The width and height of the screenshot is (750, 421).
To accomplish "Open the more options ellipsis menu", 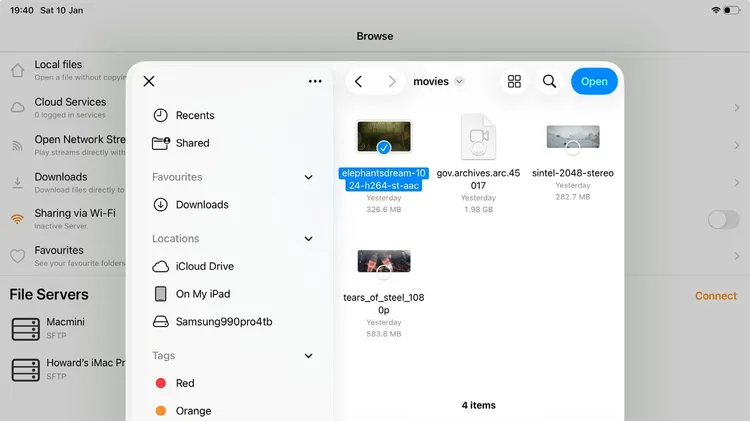I will coord(315,81).
